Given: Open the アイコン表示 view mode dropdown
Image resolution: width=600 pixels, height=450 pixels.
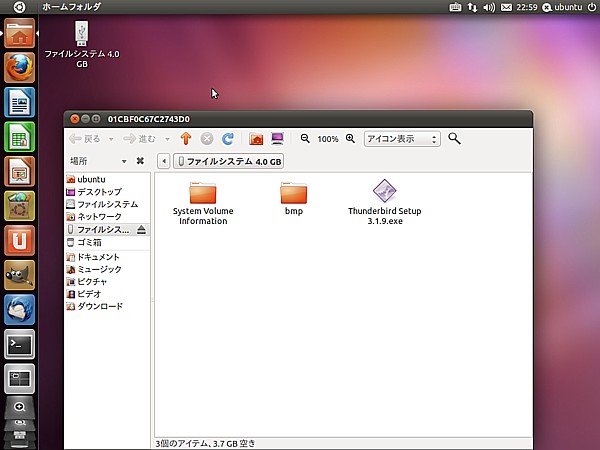Looking at the screenshot, I should (x=402, y=139).
